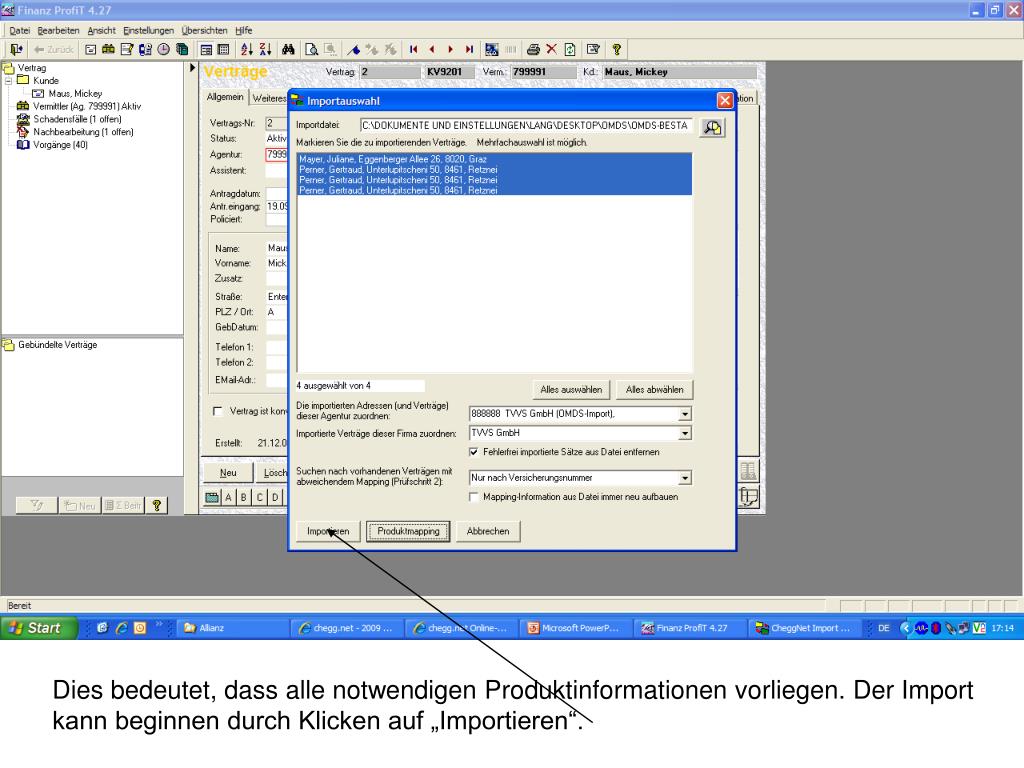The height and width of the screenshot is (768, 1024).
Task: Click the green refresh document icon
Action: point(570,50)
